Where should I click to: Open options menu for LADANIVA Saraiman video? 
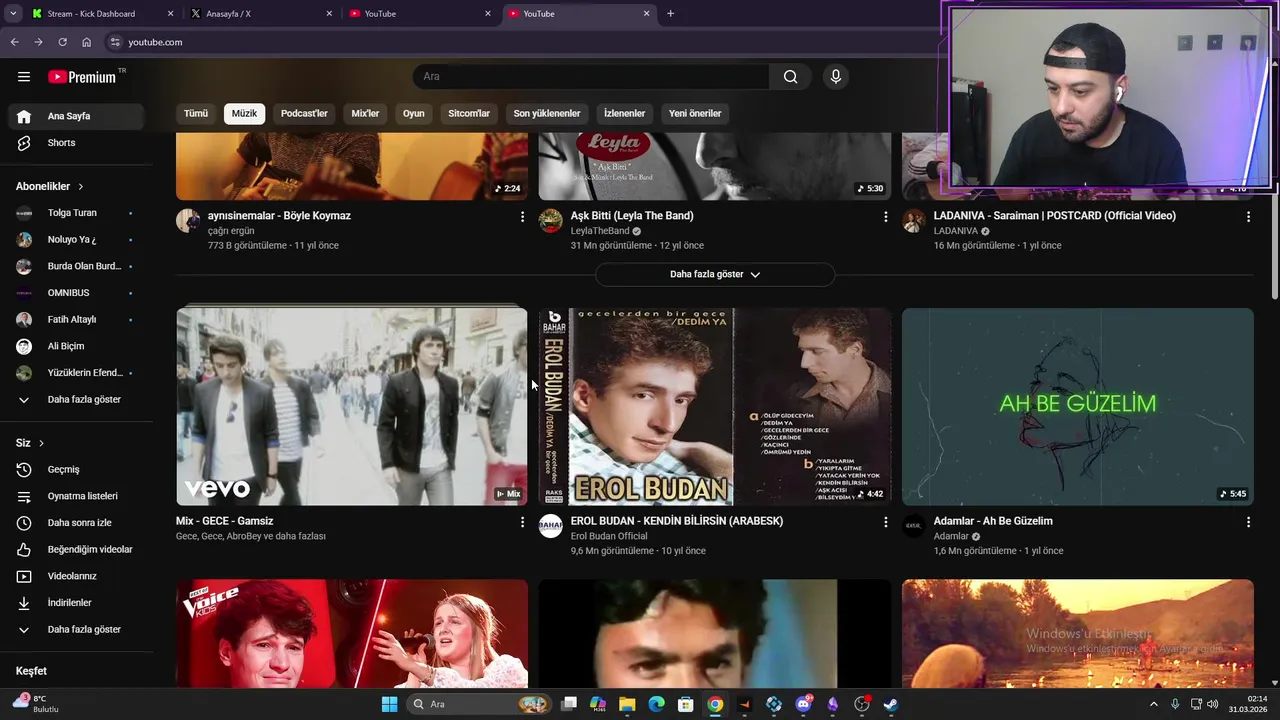1248,216
